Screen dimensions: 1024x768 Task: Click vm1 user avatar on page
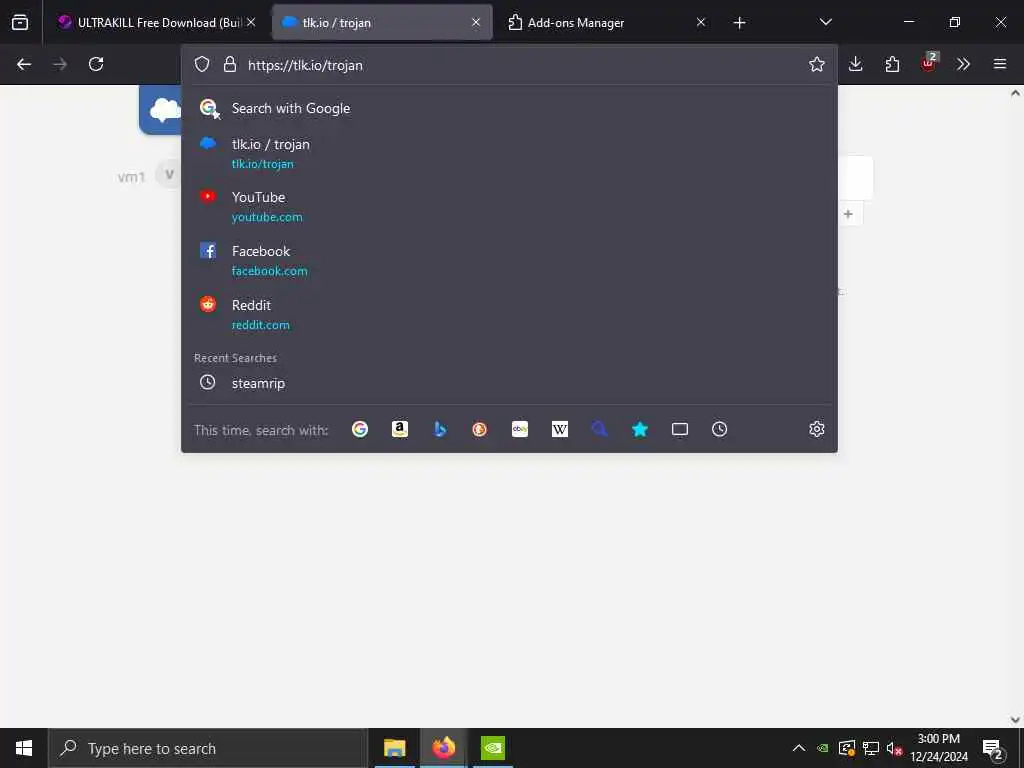tap(168, 175)
